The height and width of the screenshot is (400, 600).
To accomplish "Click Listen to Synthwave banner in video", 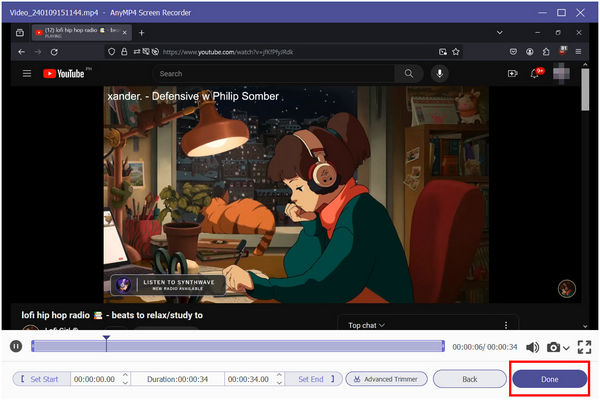I will pyautogui.click(x=168, y=285).
